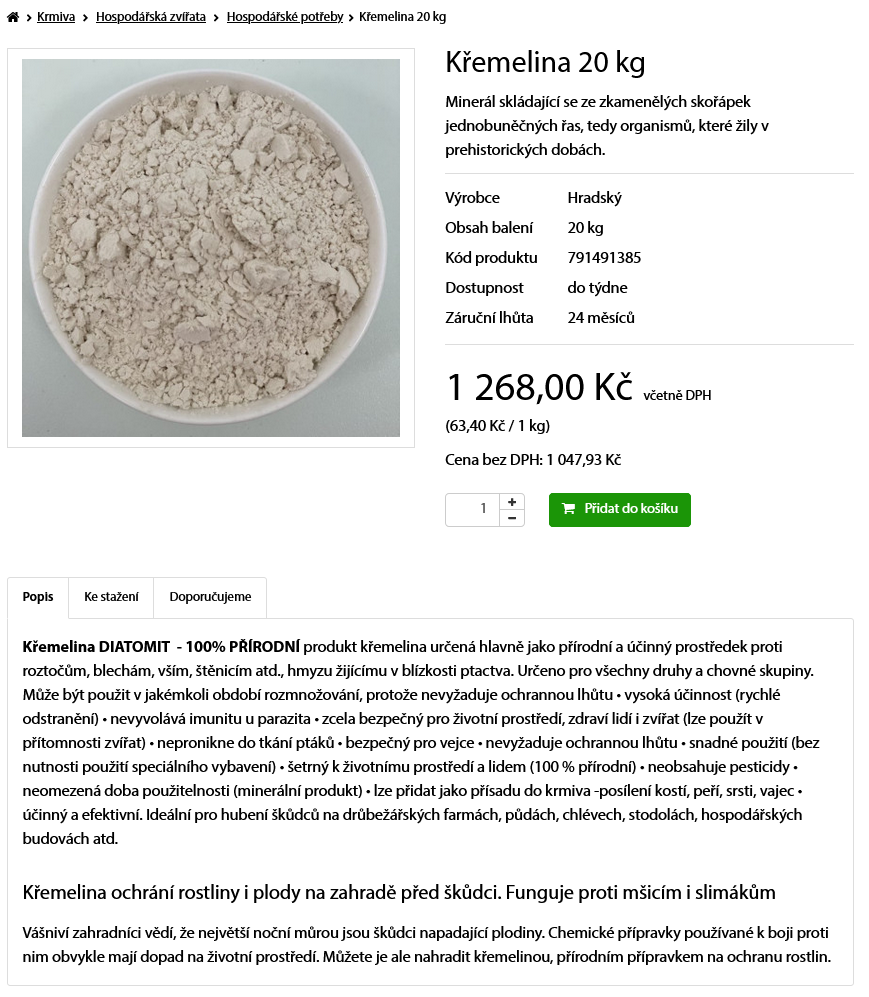This screenshot has width=869, height=997.
Task: Navigate to Hospodářská zvířata category
Action: [151, 17]
